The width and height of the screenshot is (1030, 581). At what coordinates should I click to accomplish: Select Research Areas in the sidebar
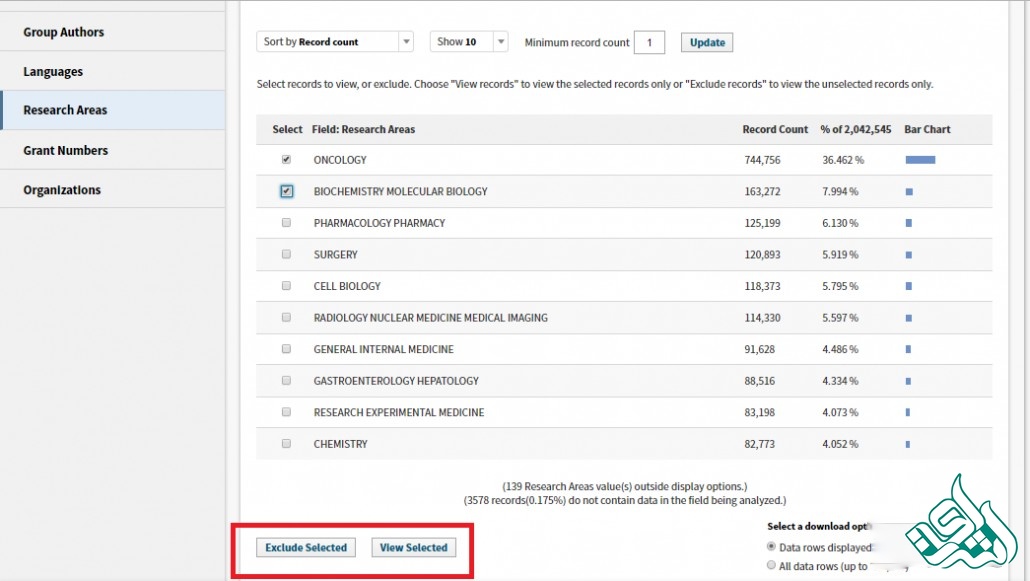[x=65, y=110]
